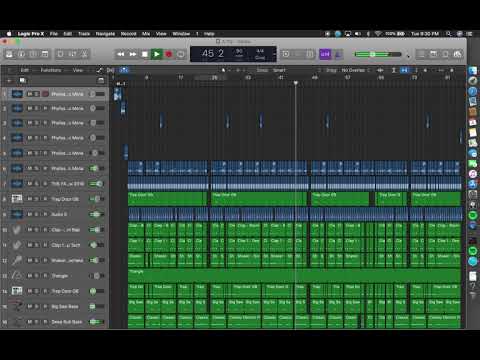Click the Trap Door GB drum machine icon, track 8

click(17, 199)
